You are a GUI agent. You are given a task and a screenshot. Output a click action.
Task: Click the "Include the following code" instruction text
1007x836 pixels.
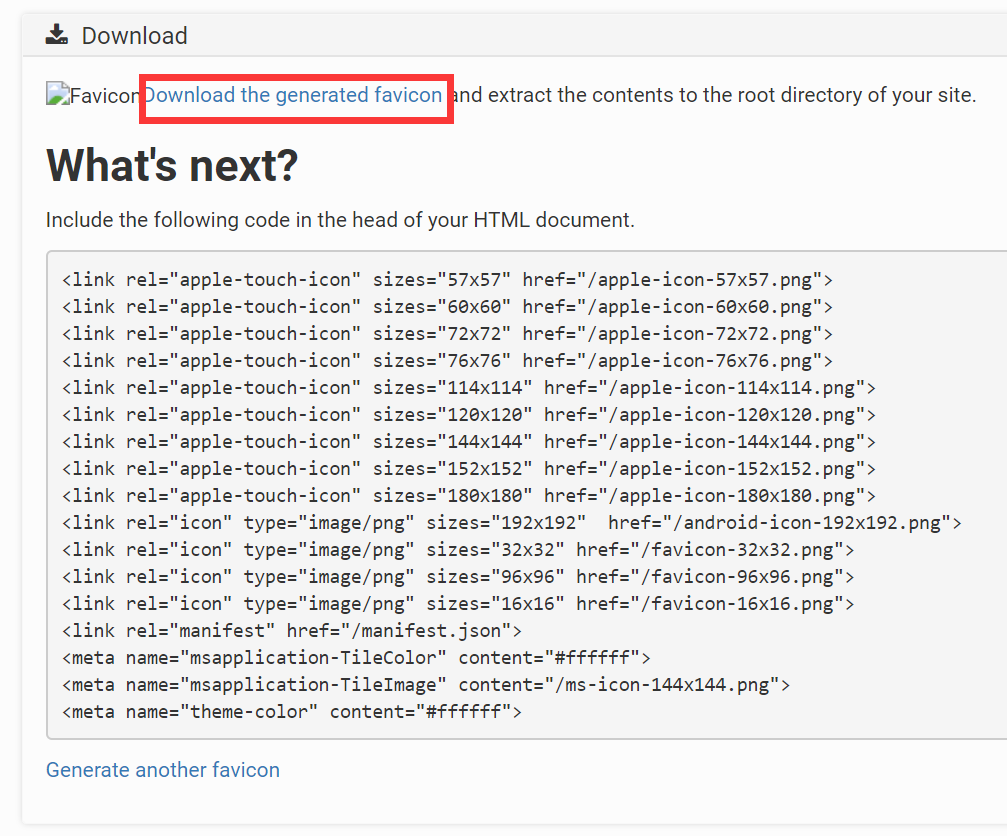point(340,220)
